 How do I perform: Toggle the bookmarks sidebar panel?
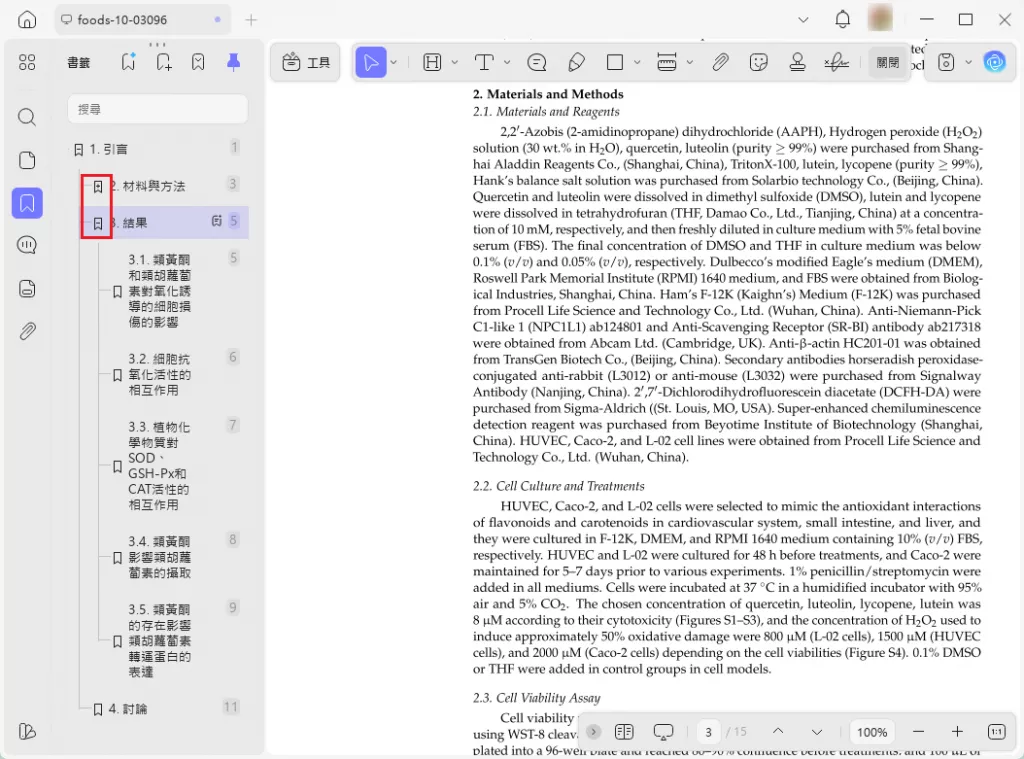pyautogui.click(x=27, y=203)
